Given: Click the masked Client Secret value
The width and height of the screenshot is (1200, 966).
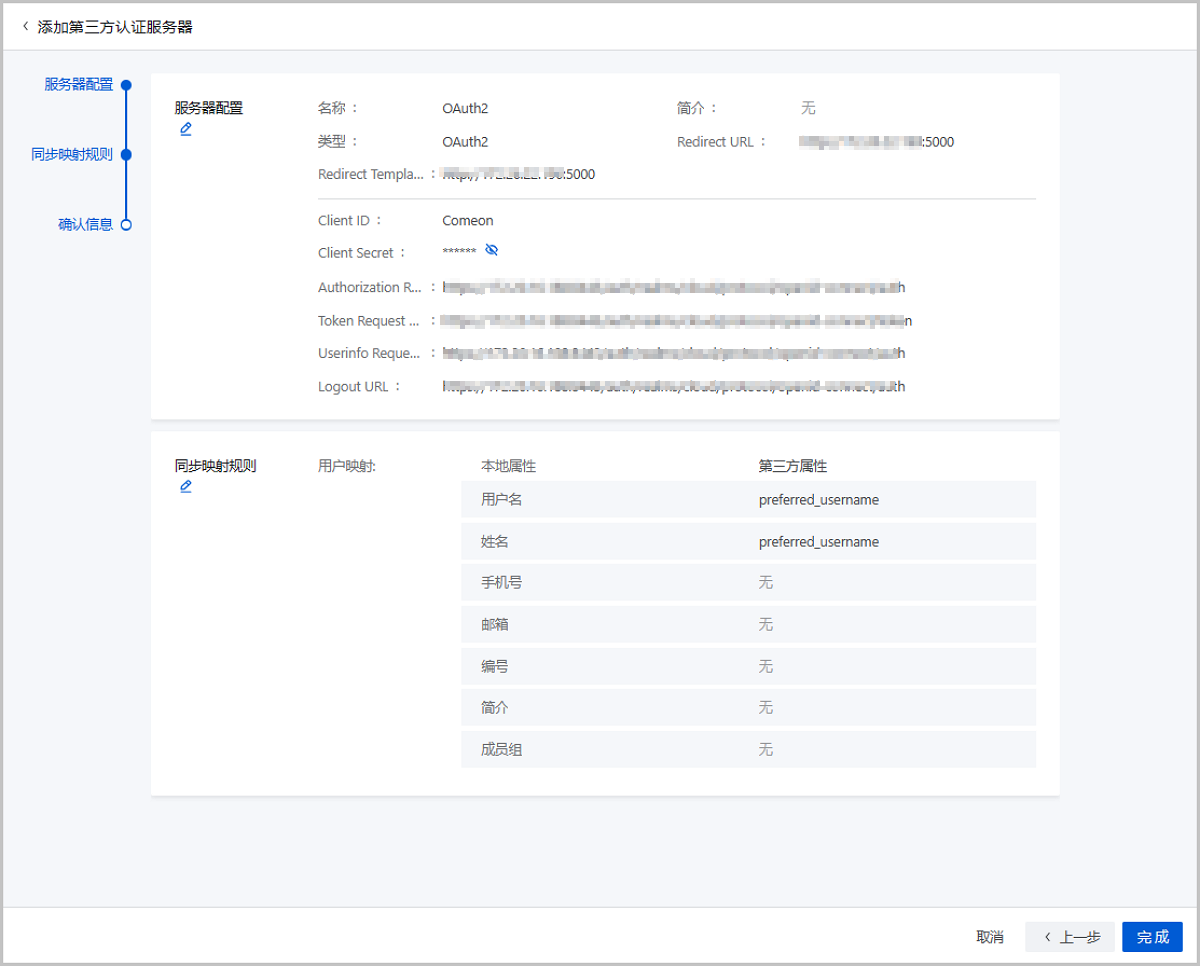Looking at the screenshot, I should (x=459, y=253).
